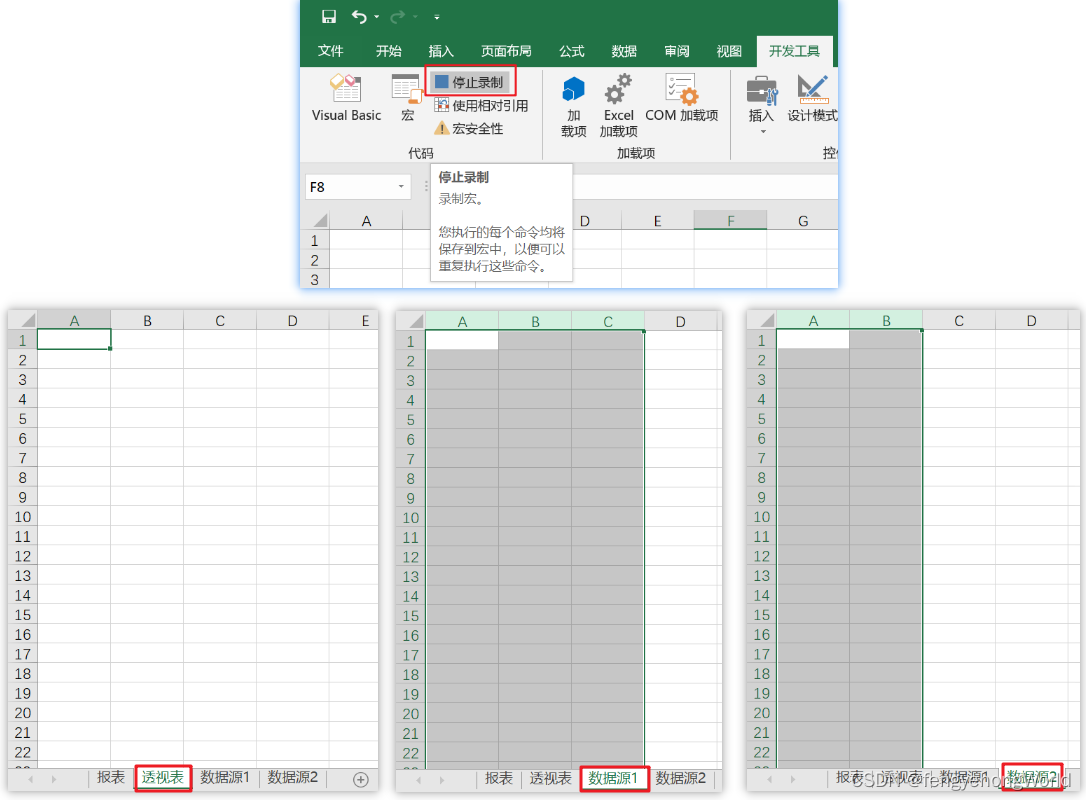
Task: Open the Name Box dropdown showing F8
Action: click(402, 186)
